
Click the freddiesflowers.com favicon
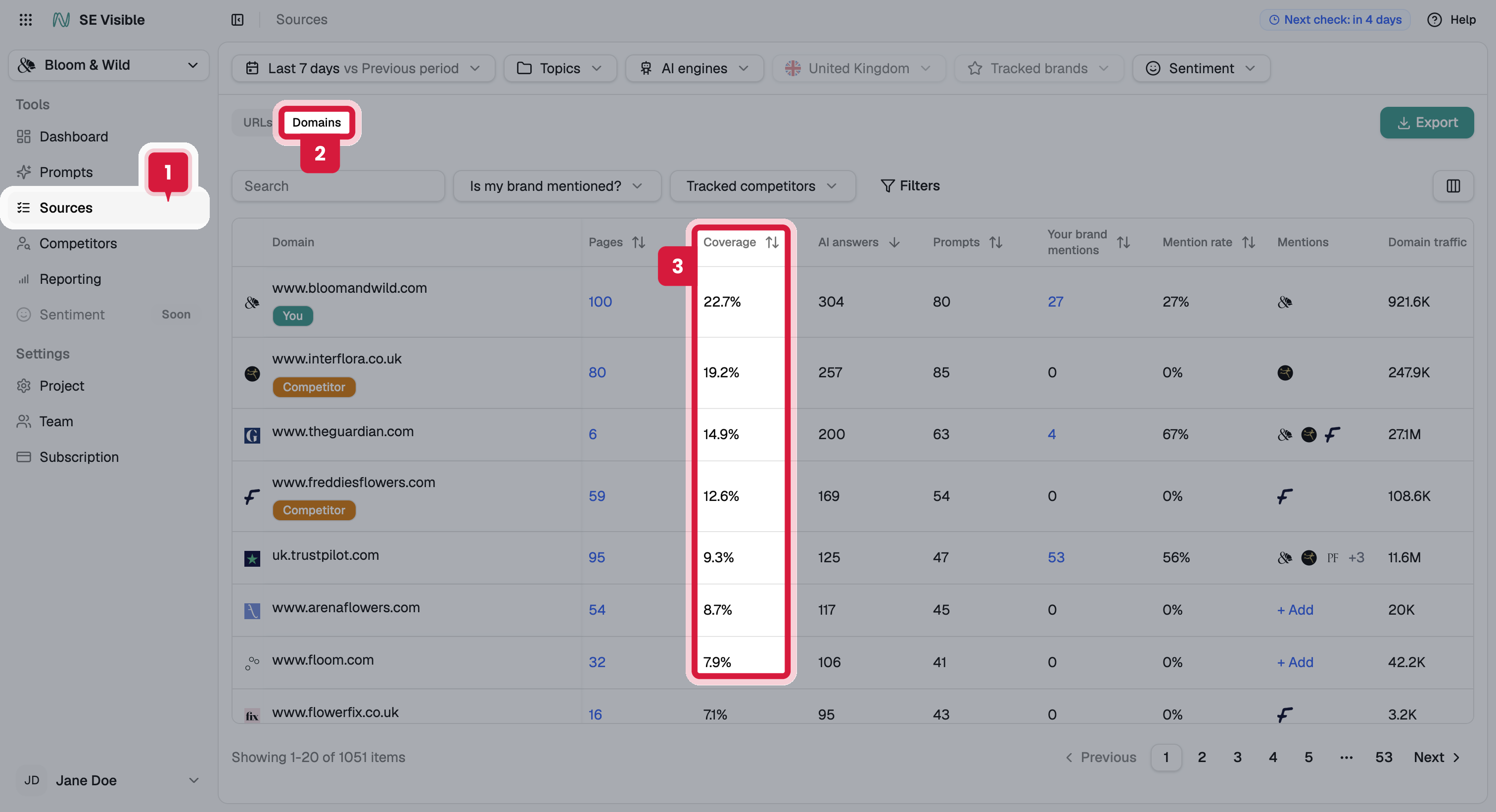coord(252,497)
